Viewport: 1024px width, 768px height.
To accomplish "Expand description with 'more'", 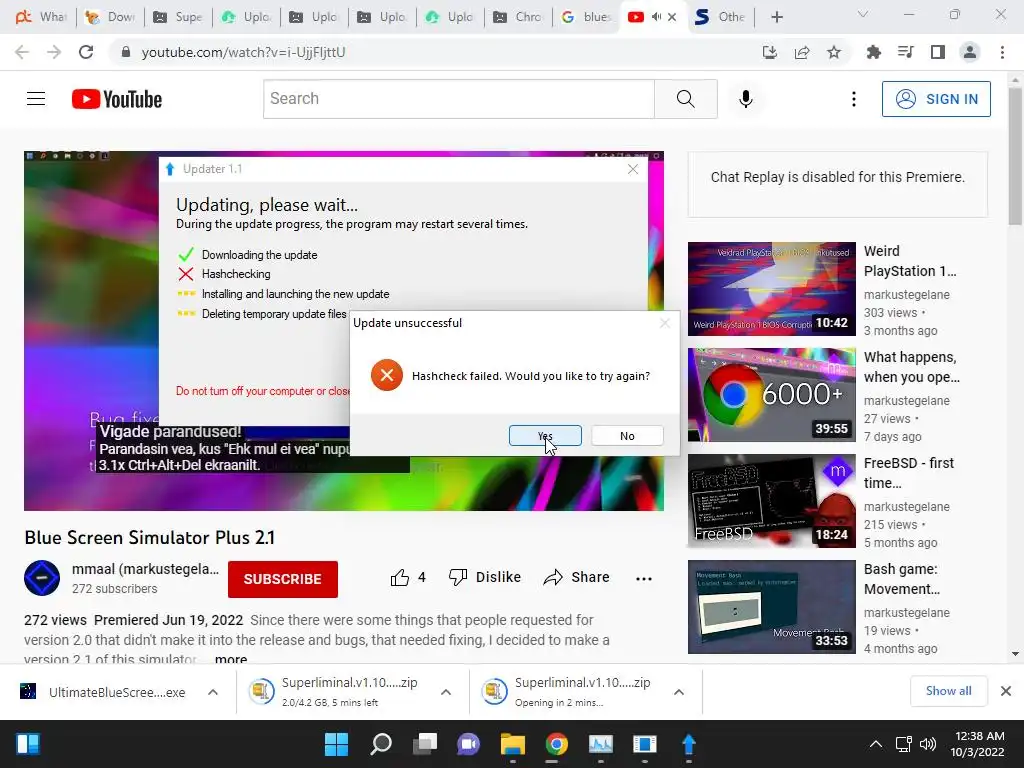I will point(231,658).
